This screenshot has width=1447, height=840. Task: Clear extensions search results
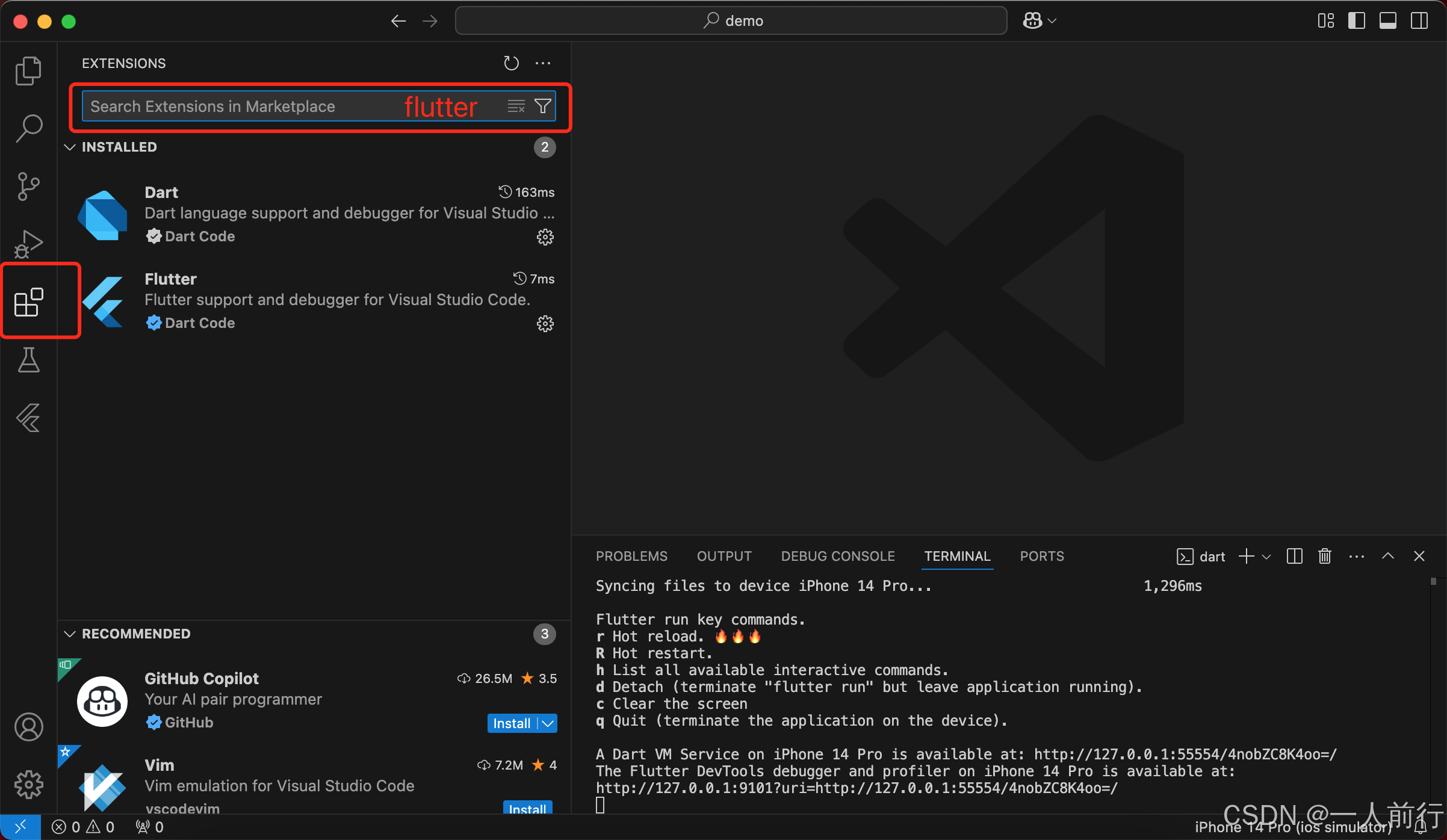(x=516, y=107)
